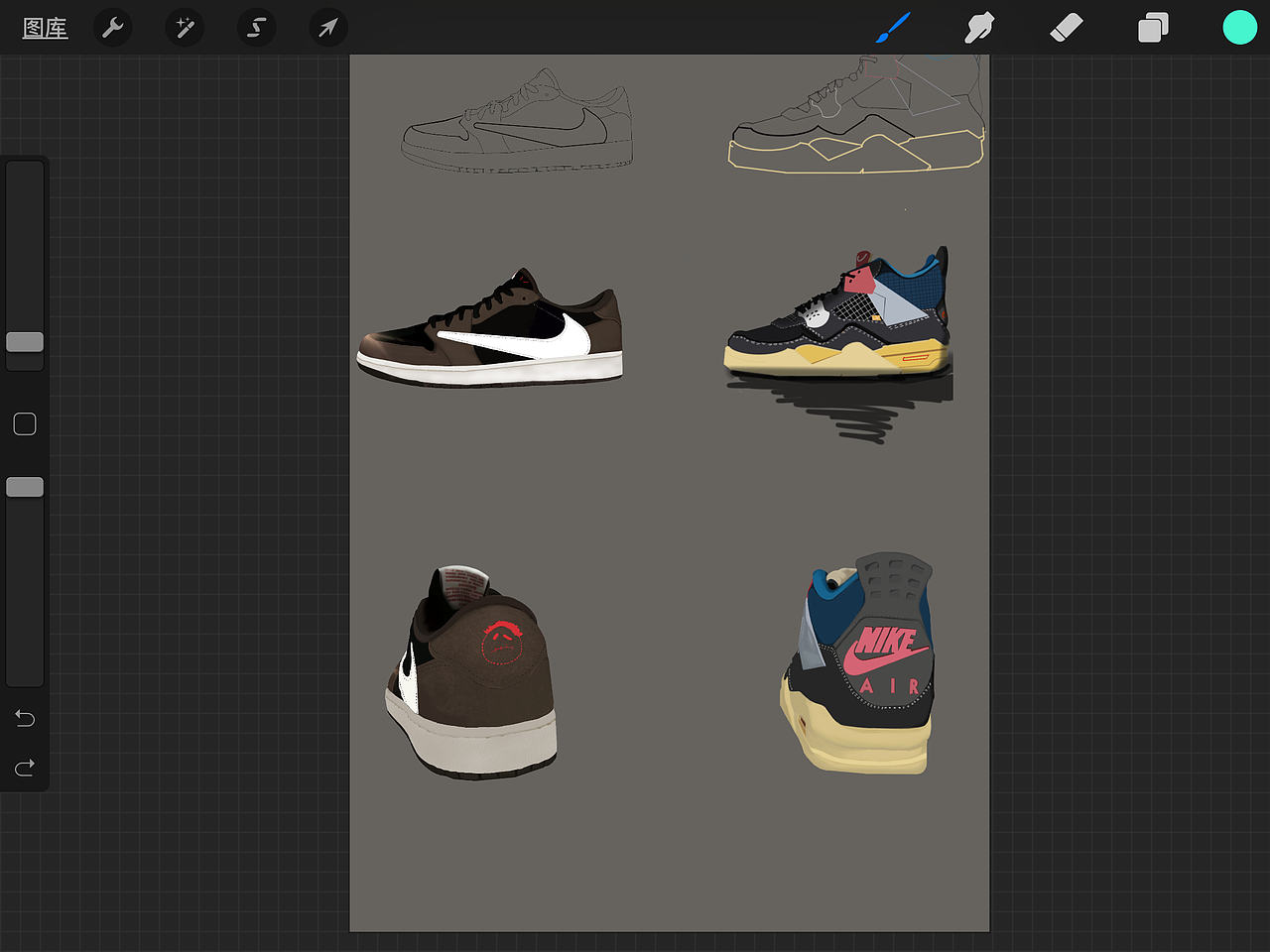Tap the brown low-top sneaker side view

tap(490, 327)
